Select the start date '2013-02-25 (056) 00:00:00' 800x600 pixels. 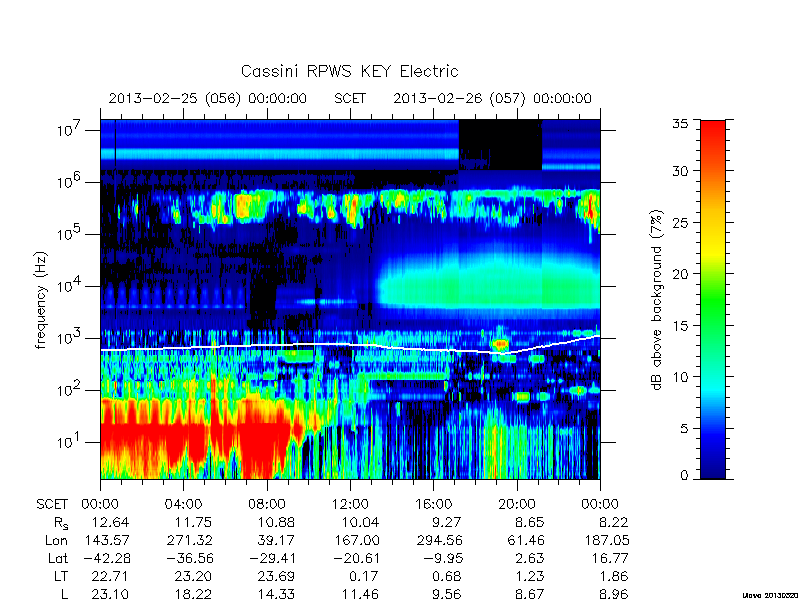(x=208, y=98)
